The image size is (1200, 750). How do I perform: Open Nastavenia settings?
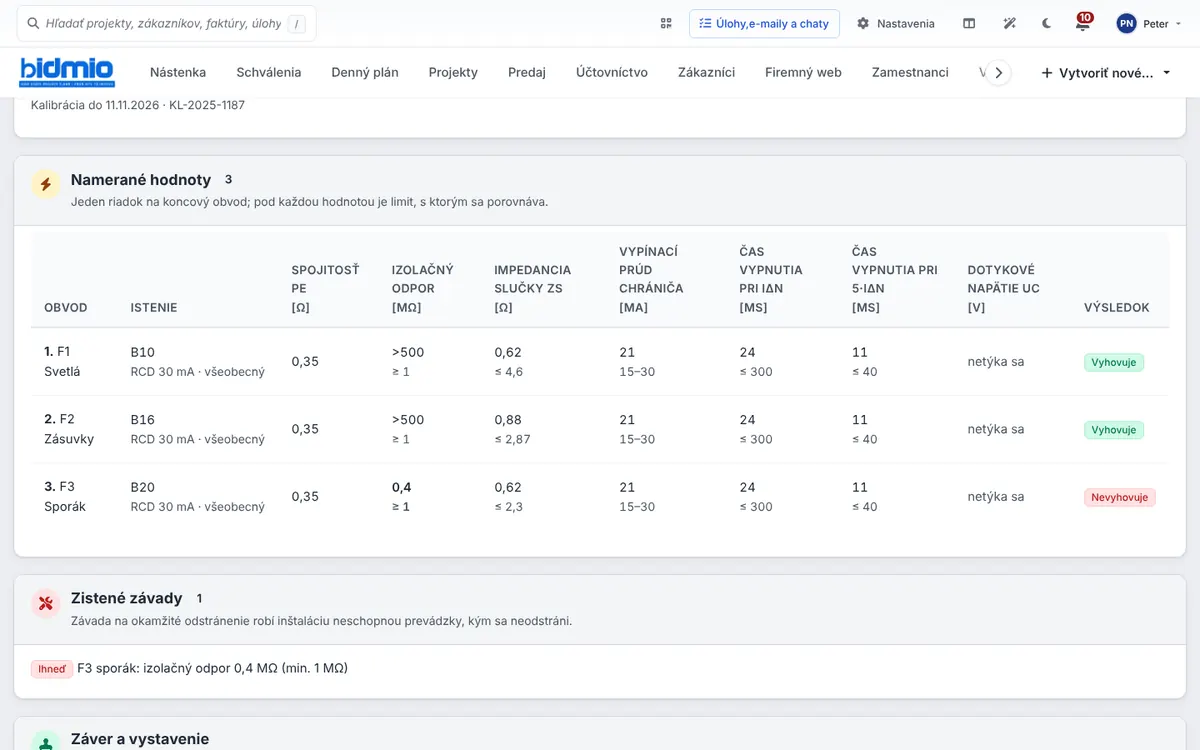click(x=896, y=23)
